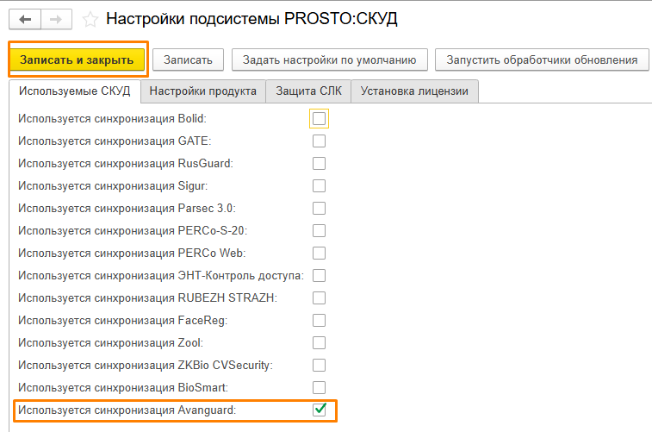
Task: Enable Sigur synchronization checkbox
Action: [x=319, y=186]
